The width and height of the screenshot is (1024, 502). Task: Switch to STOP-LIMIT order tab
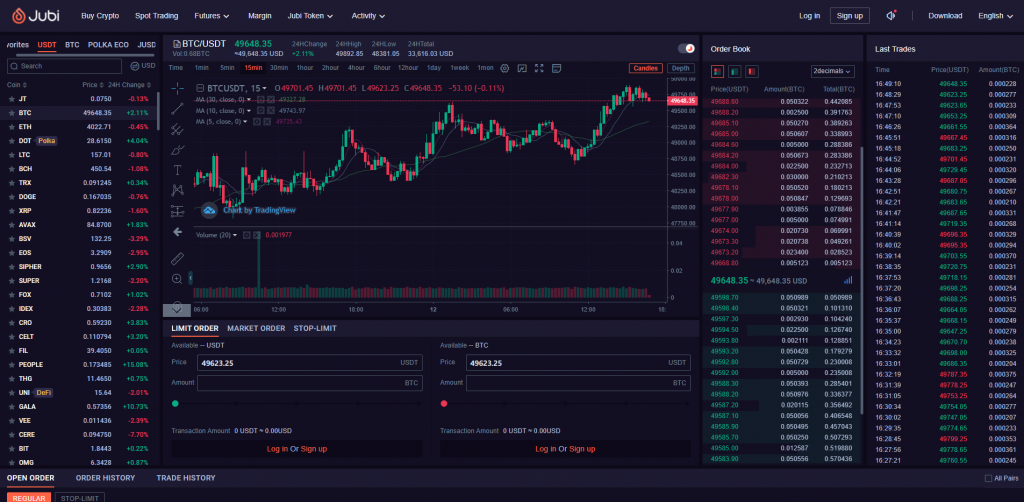(315, 328)
